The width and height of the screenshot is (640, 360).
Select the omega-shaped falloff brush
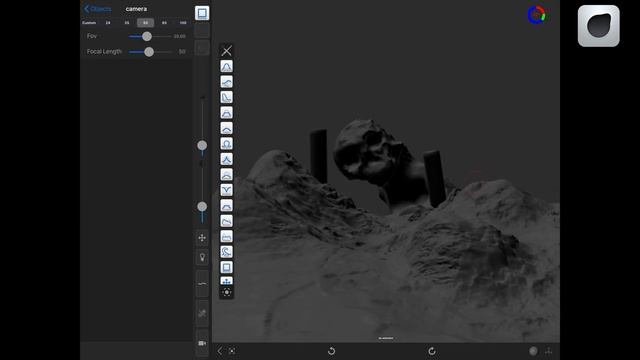(227, 144)
